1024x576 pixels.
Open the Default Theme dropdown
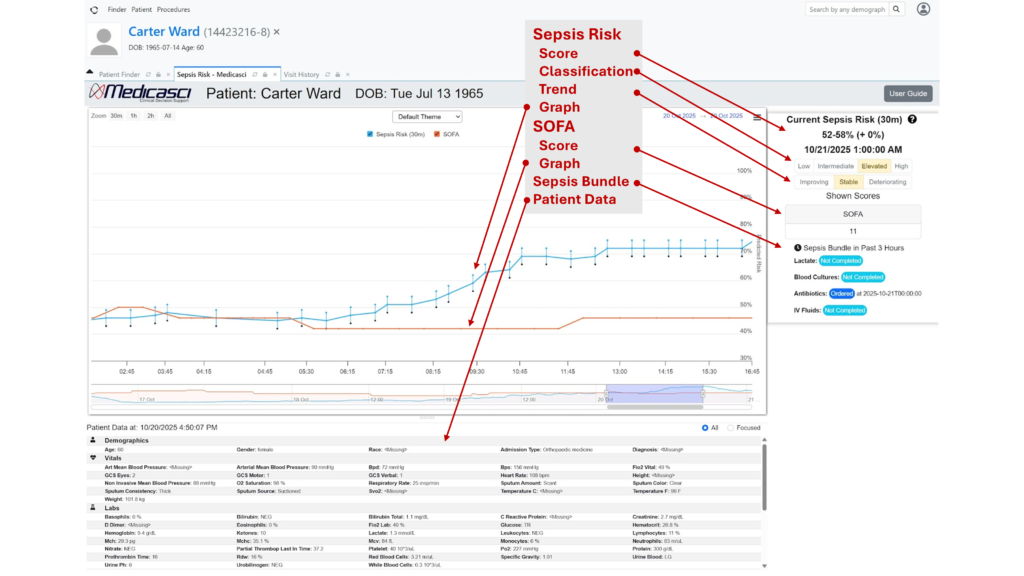[x=427, y=116]
